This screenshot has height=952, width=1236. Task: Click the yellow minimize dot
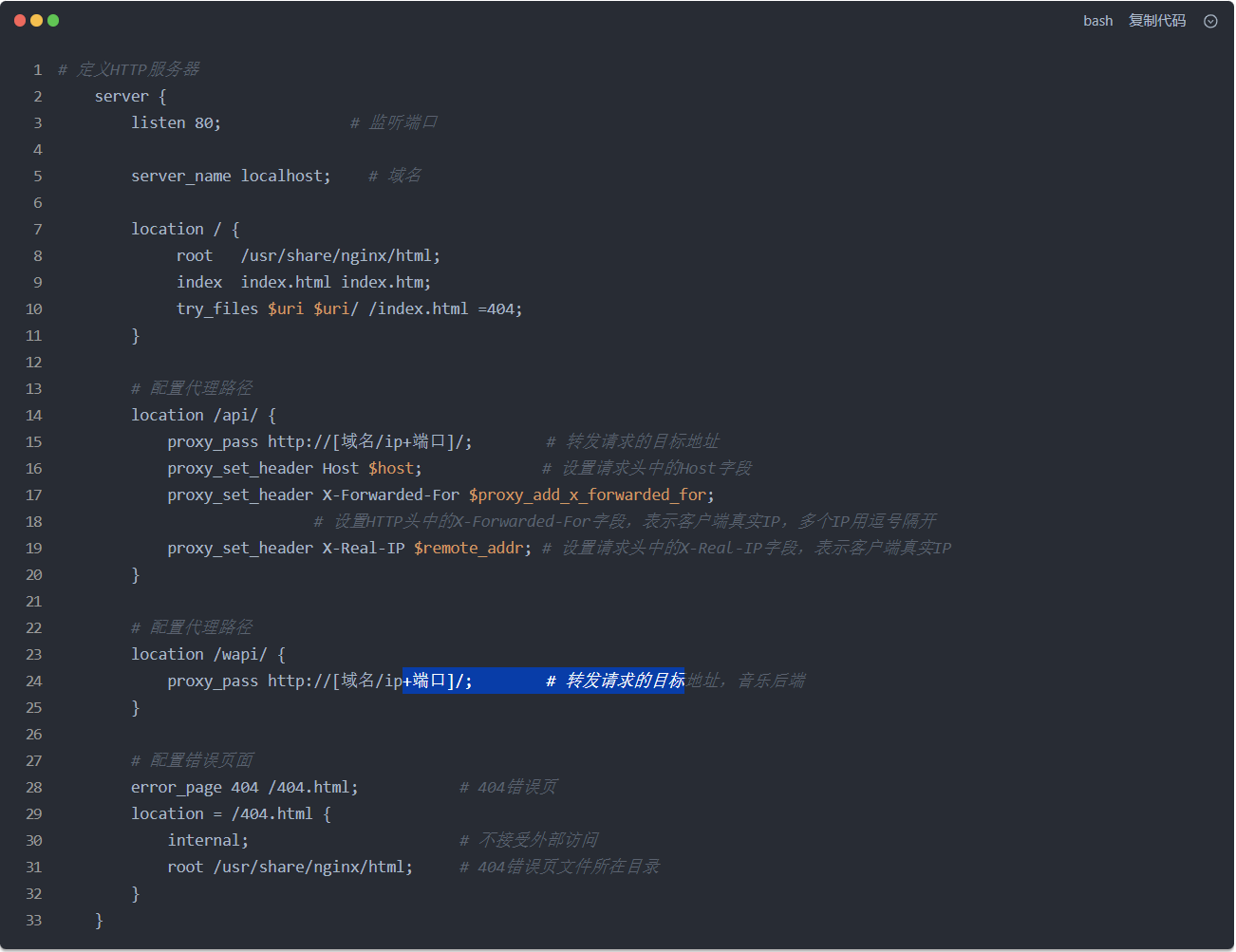(x=36, y=20)
